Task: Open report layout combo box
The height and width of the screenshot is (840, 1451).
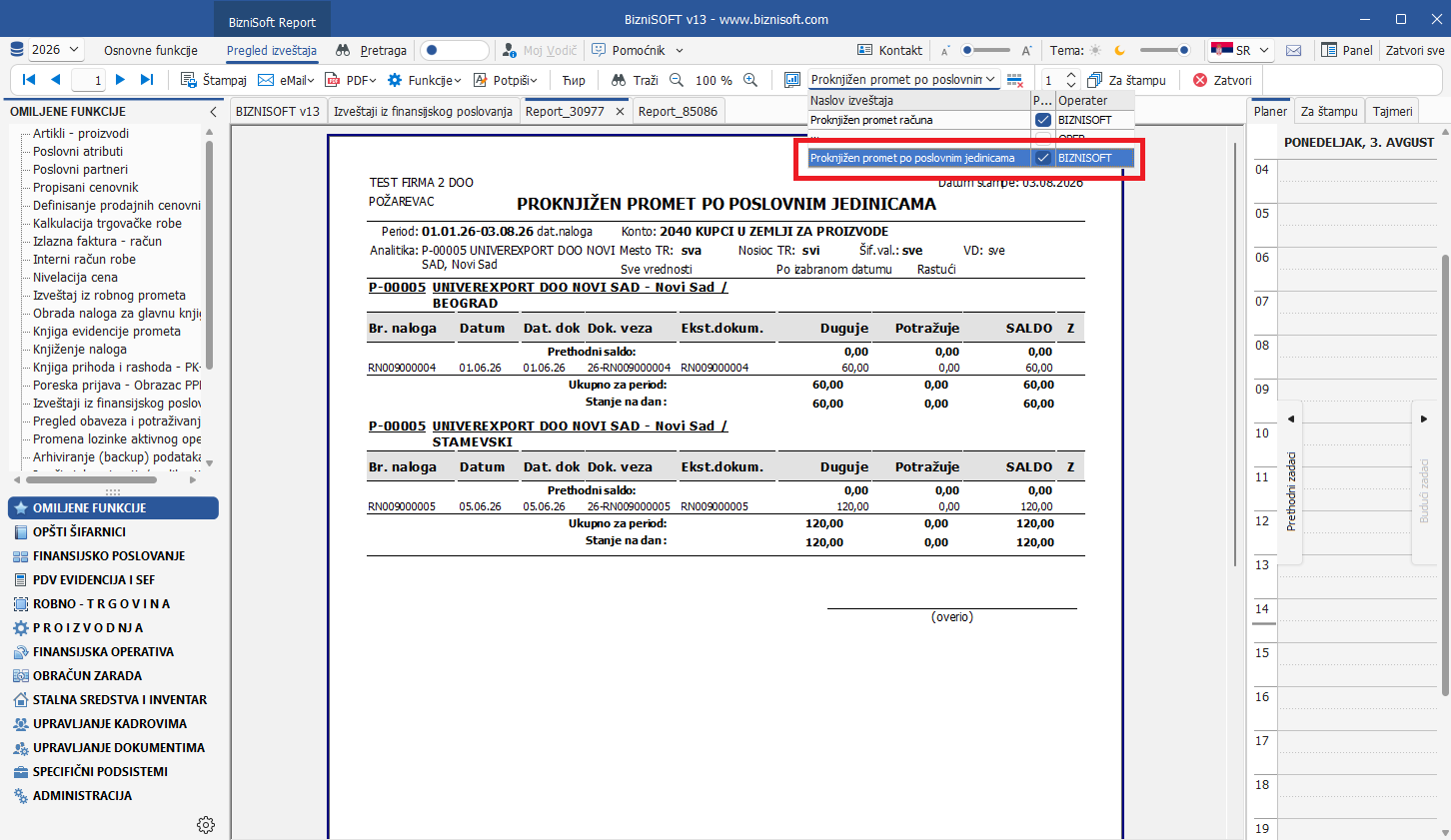Action: [903, 80]
